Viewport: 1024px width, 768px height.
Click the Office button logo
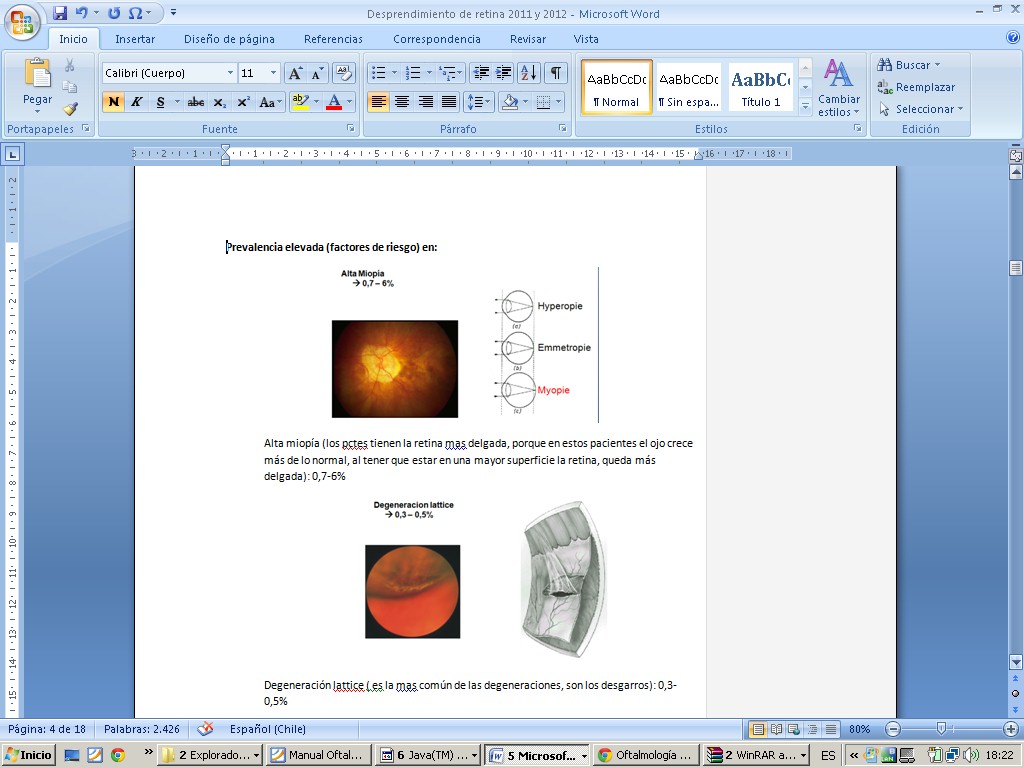pyautogui.click(x=23, y=21)
